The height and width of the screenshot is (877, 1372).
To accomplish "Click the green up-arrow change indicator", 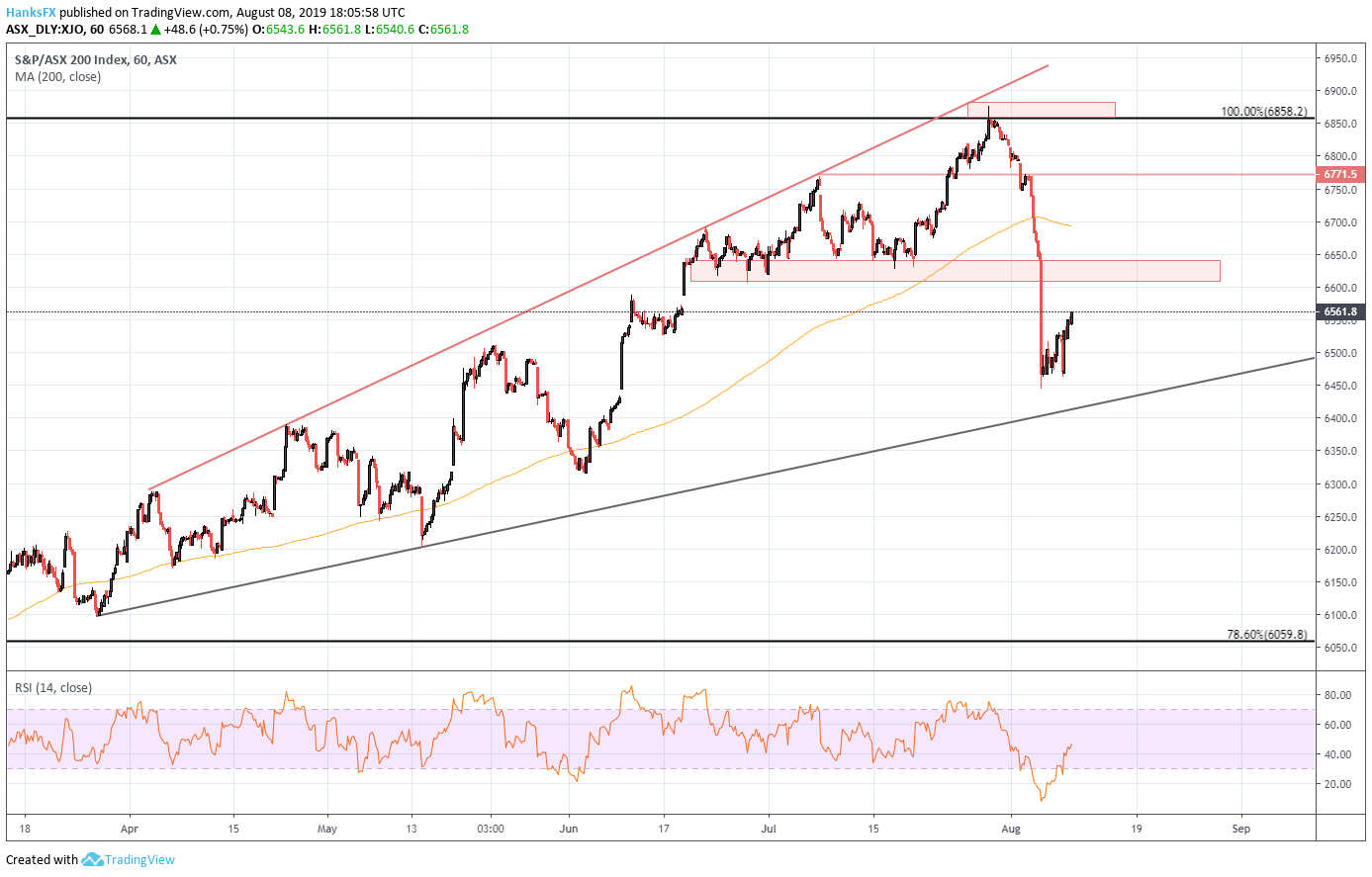I will point(154,30).
